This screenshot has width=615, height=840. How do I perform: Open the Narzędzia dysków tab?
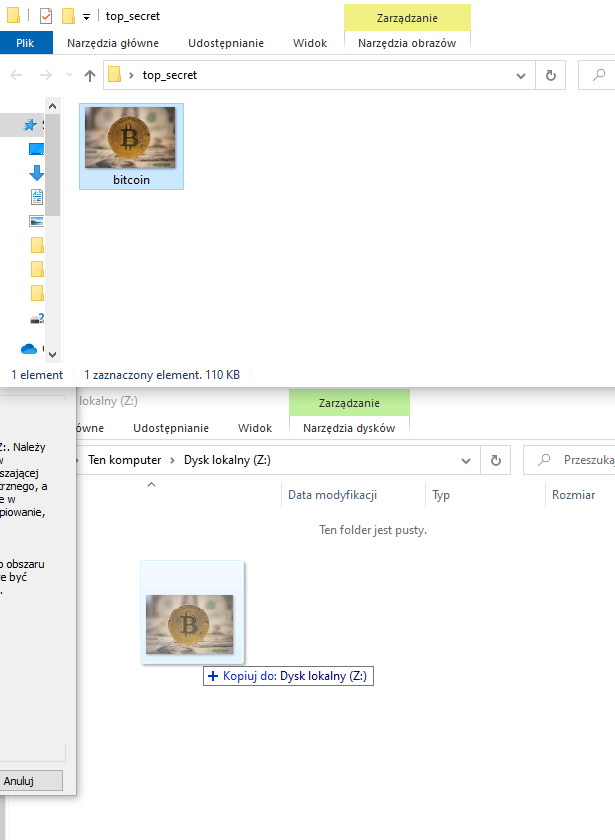click(x=349, y=429)
